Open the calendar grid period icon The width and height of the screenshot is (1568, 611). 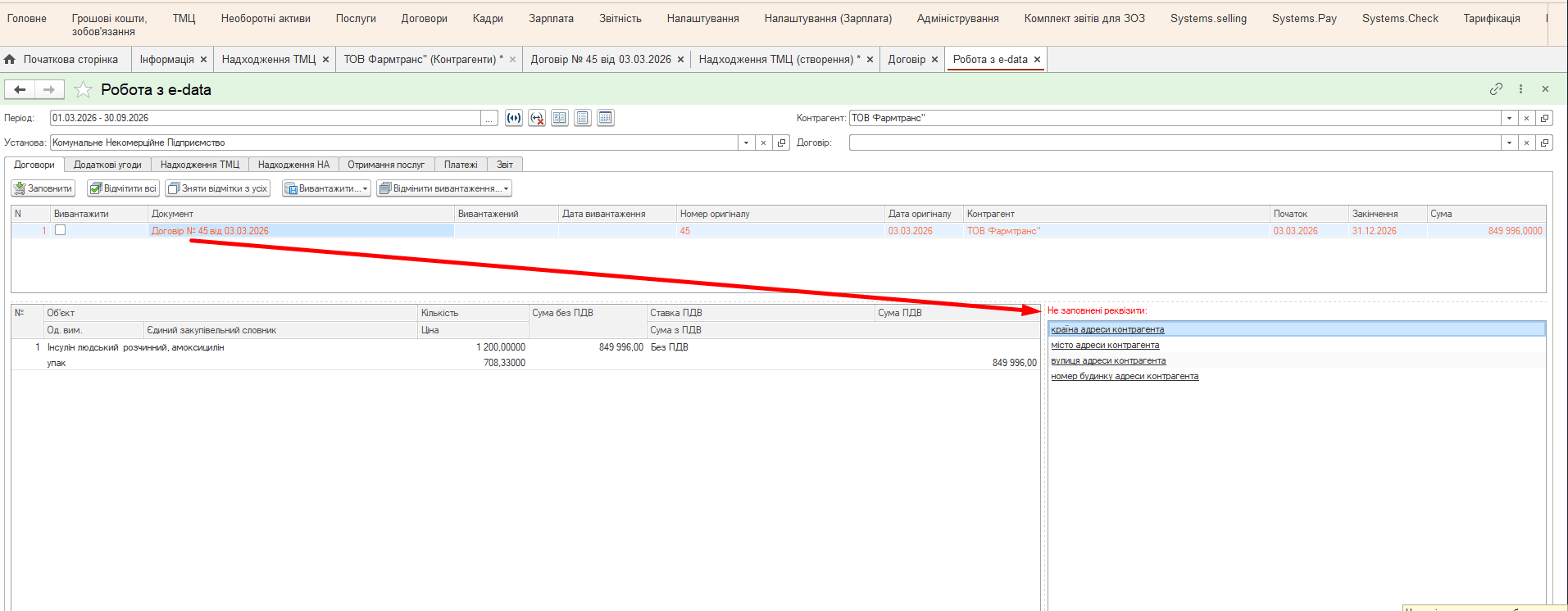[x=606, y=118]
